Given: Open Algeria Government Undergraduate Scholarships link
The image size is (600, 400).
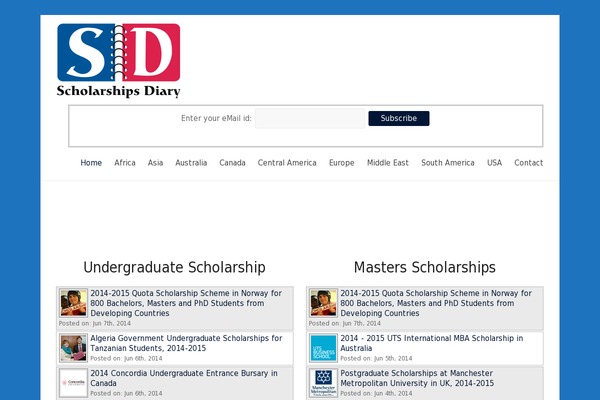Looking at the screenshot, I should [x=186, y=343].
